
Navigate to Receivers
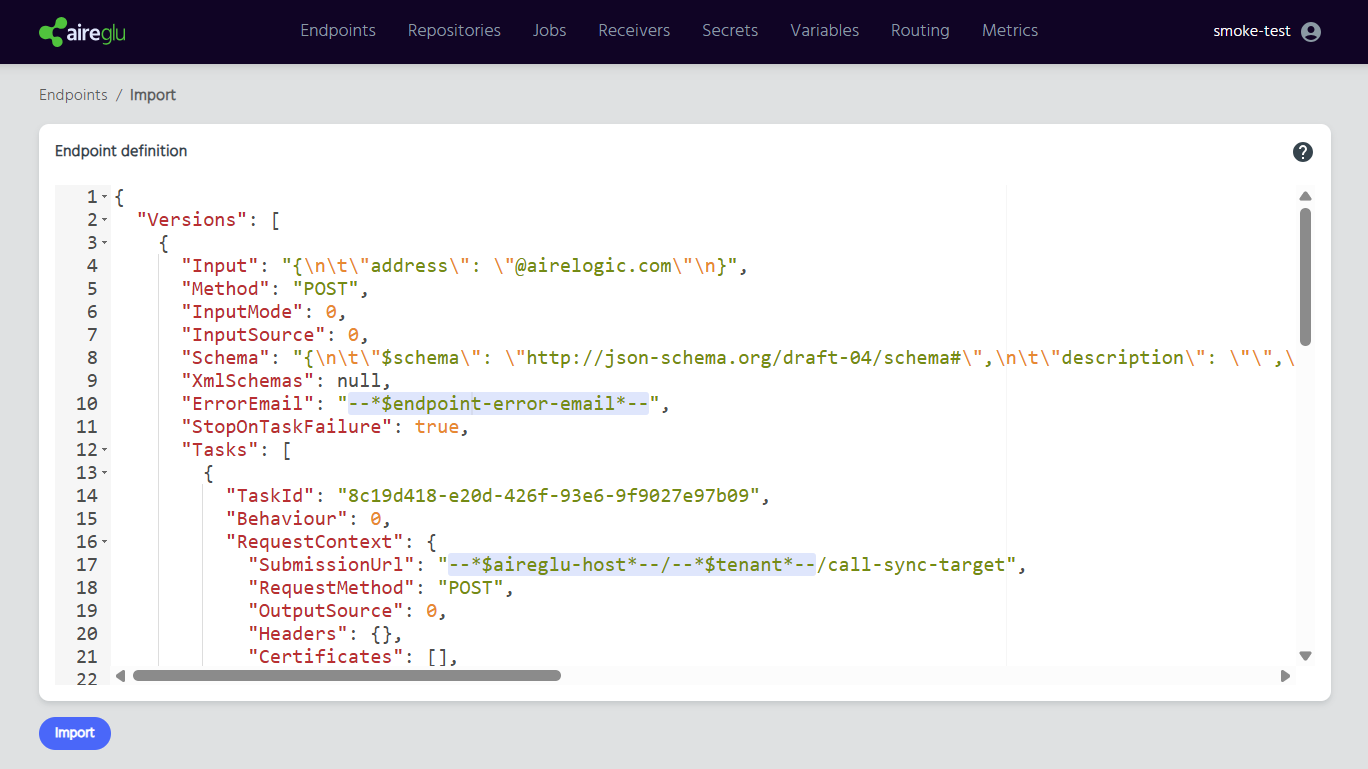[x=634, y=31]
